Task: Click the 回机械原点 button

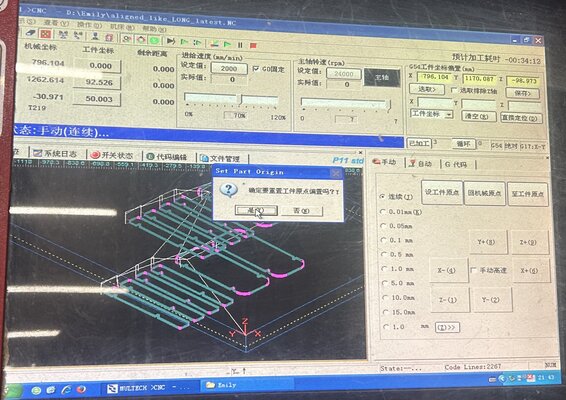Action: coord(484,193)
